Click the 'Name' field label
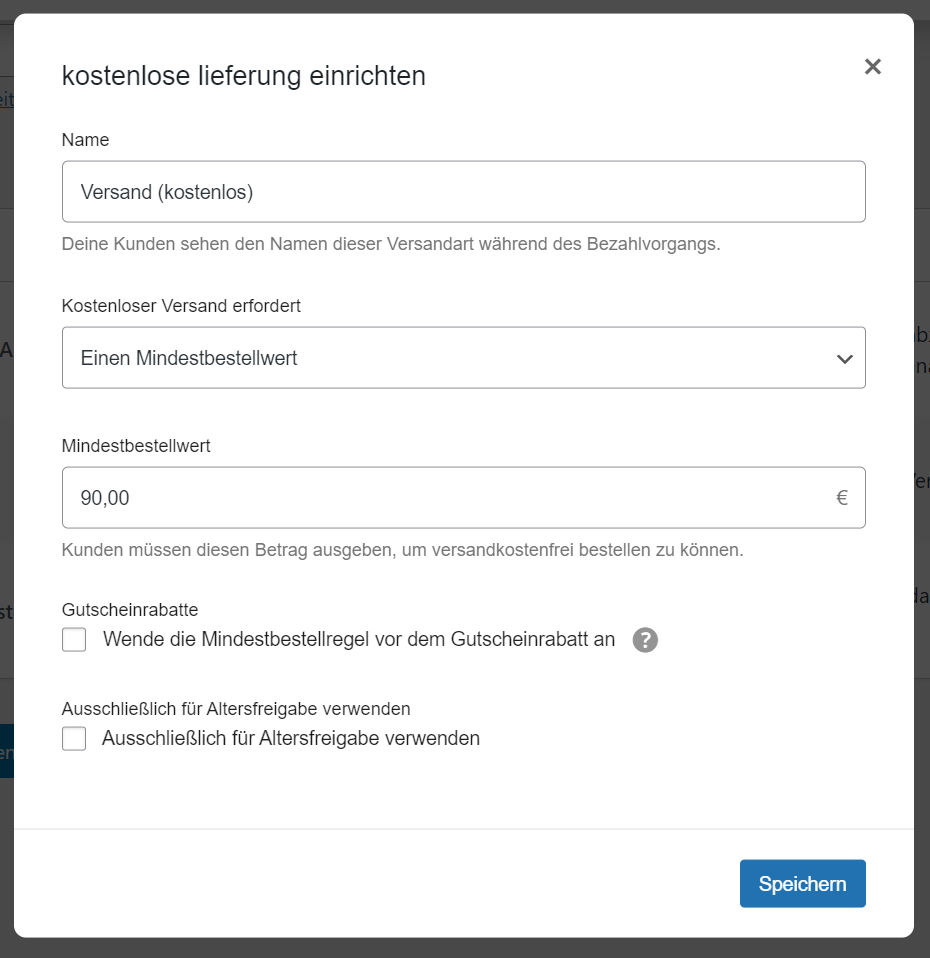 85,140
